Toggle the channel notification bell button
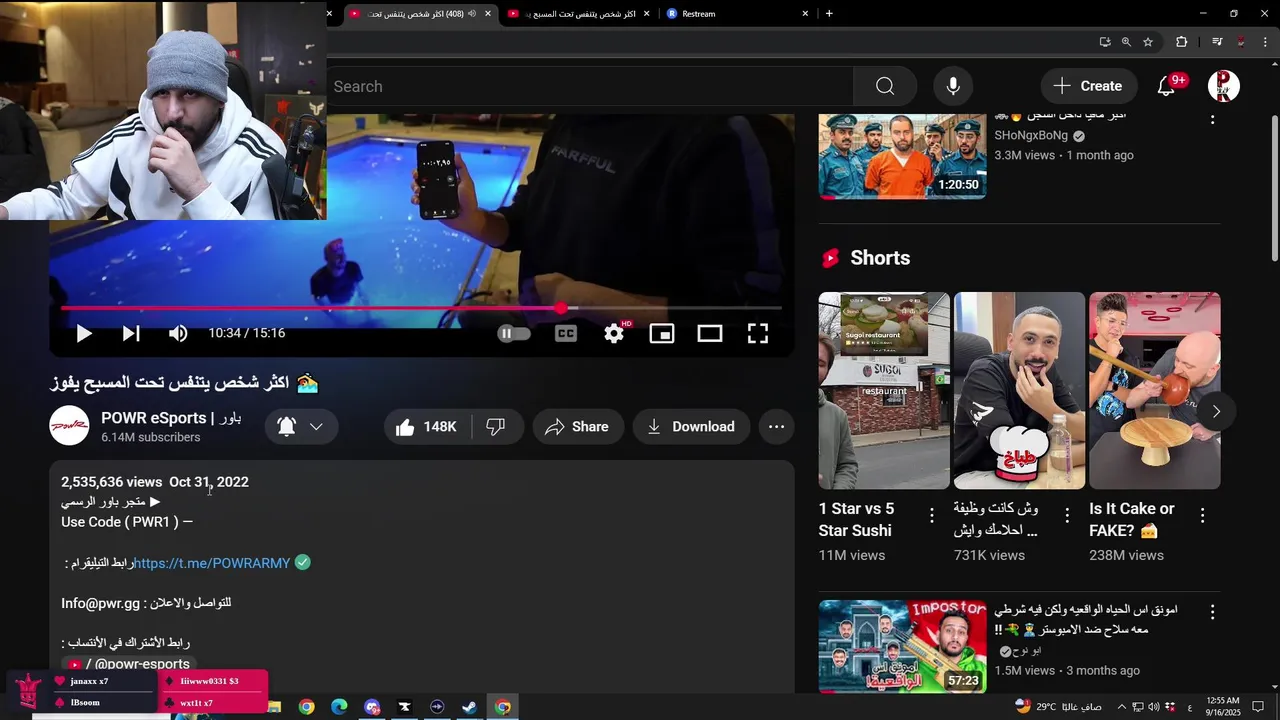The image size is (1280, 720). (x=301, y=427)
